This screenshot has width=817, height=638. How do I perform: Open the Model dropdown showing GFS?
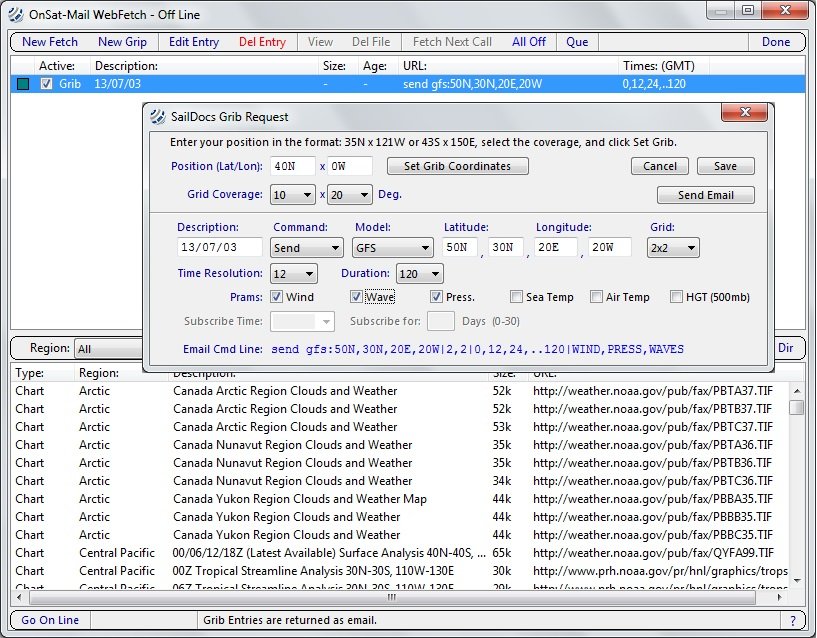pyautogui.click(x=394, y=247)
